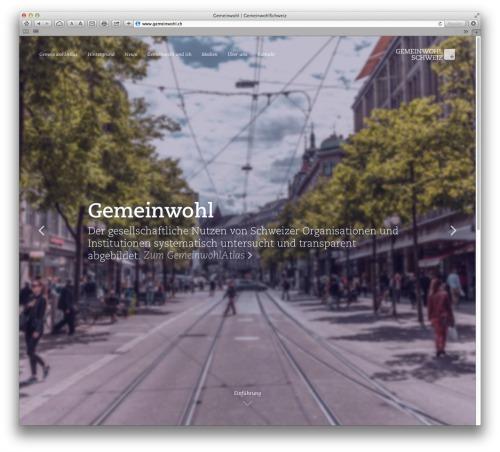
Task: Show hidden bookmarks via double chevron
Action: (466, 31)
